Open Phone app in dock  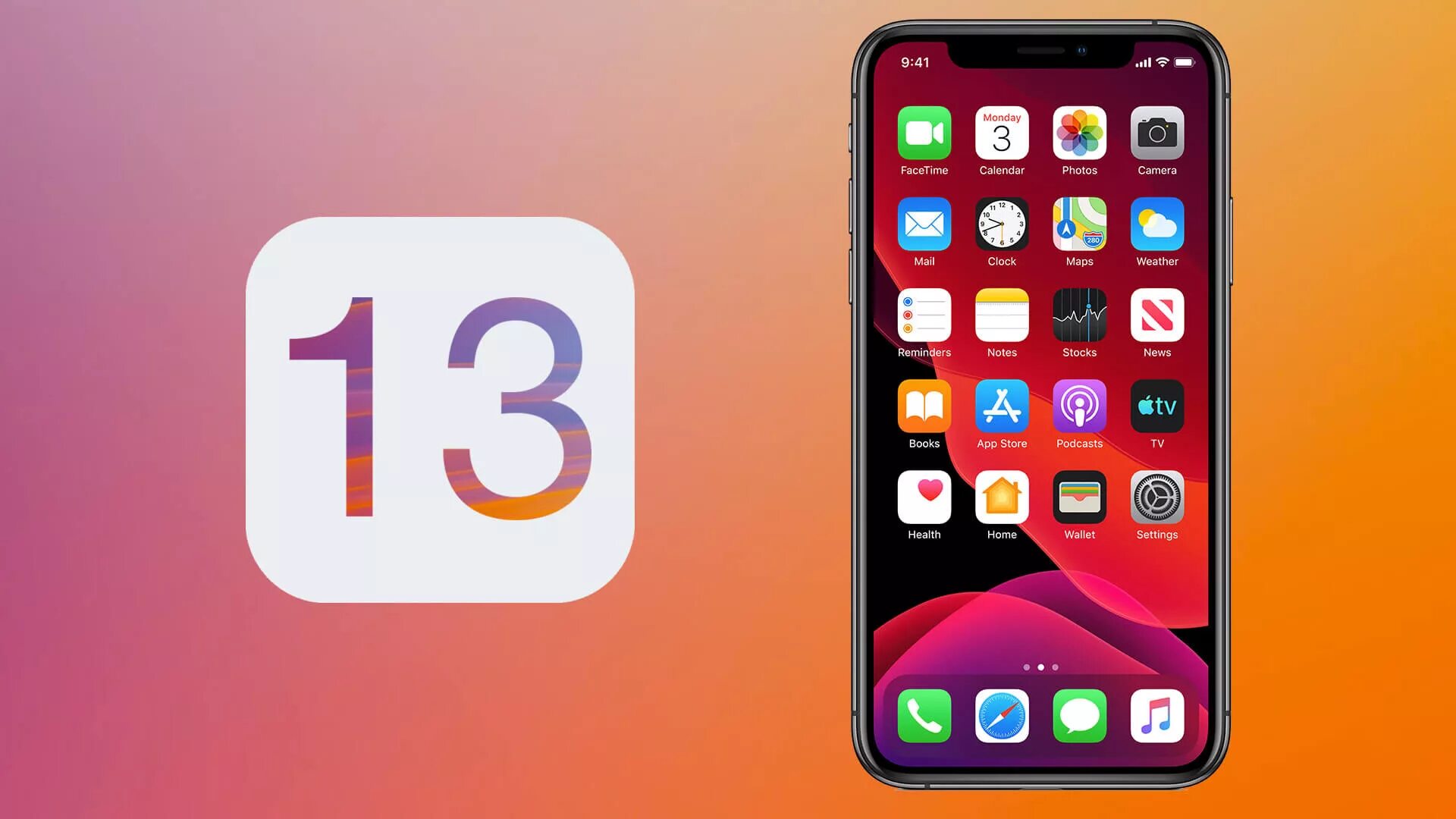[923, 715]
